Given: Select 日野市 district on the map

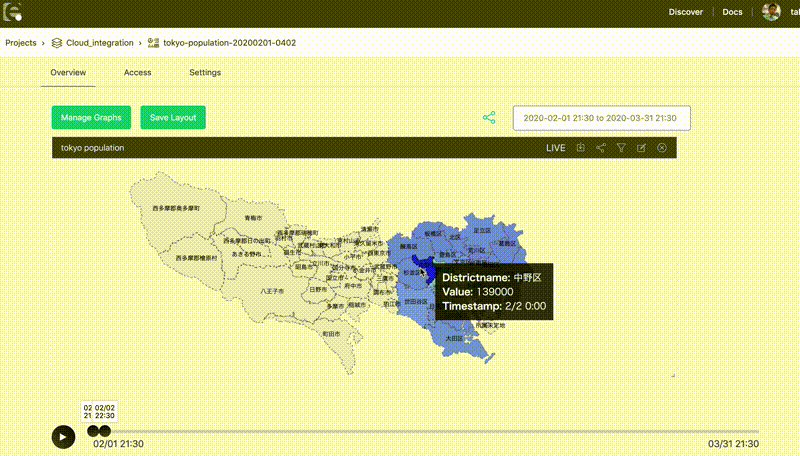Looking at the screenshot, I should [x=318, y=289].
